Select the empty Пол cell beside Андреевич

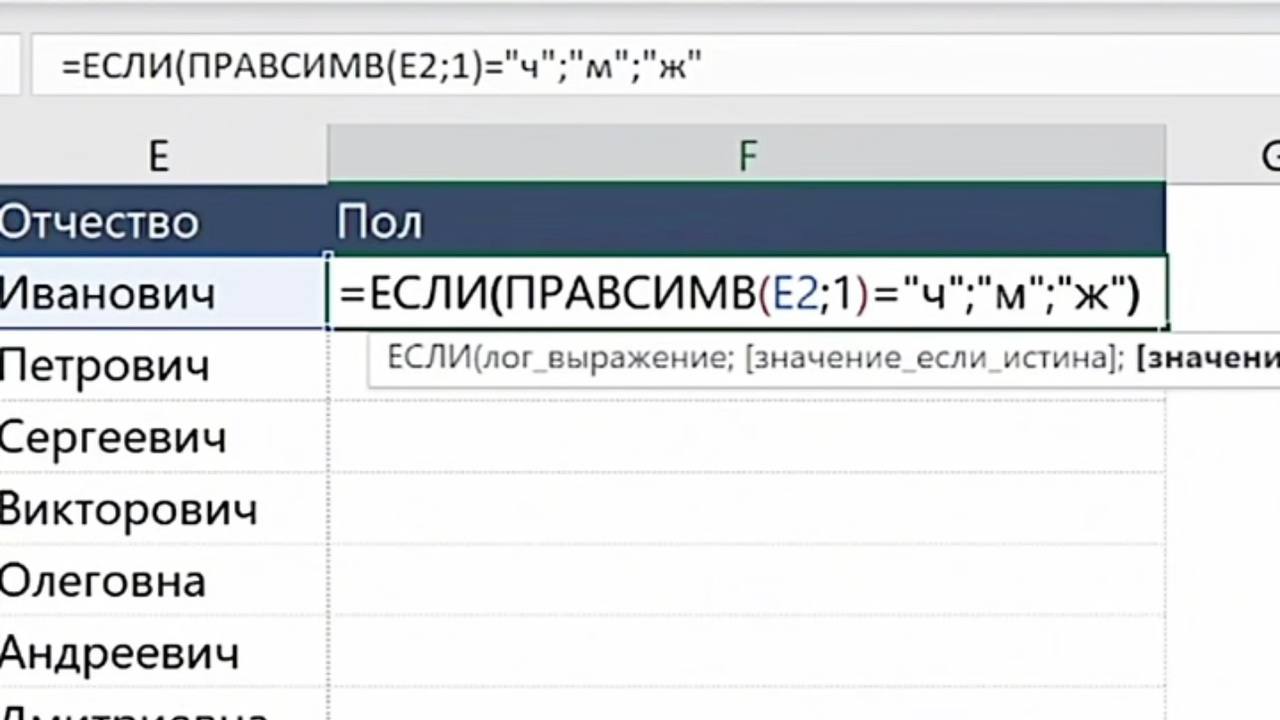tap(747, 652)
